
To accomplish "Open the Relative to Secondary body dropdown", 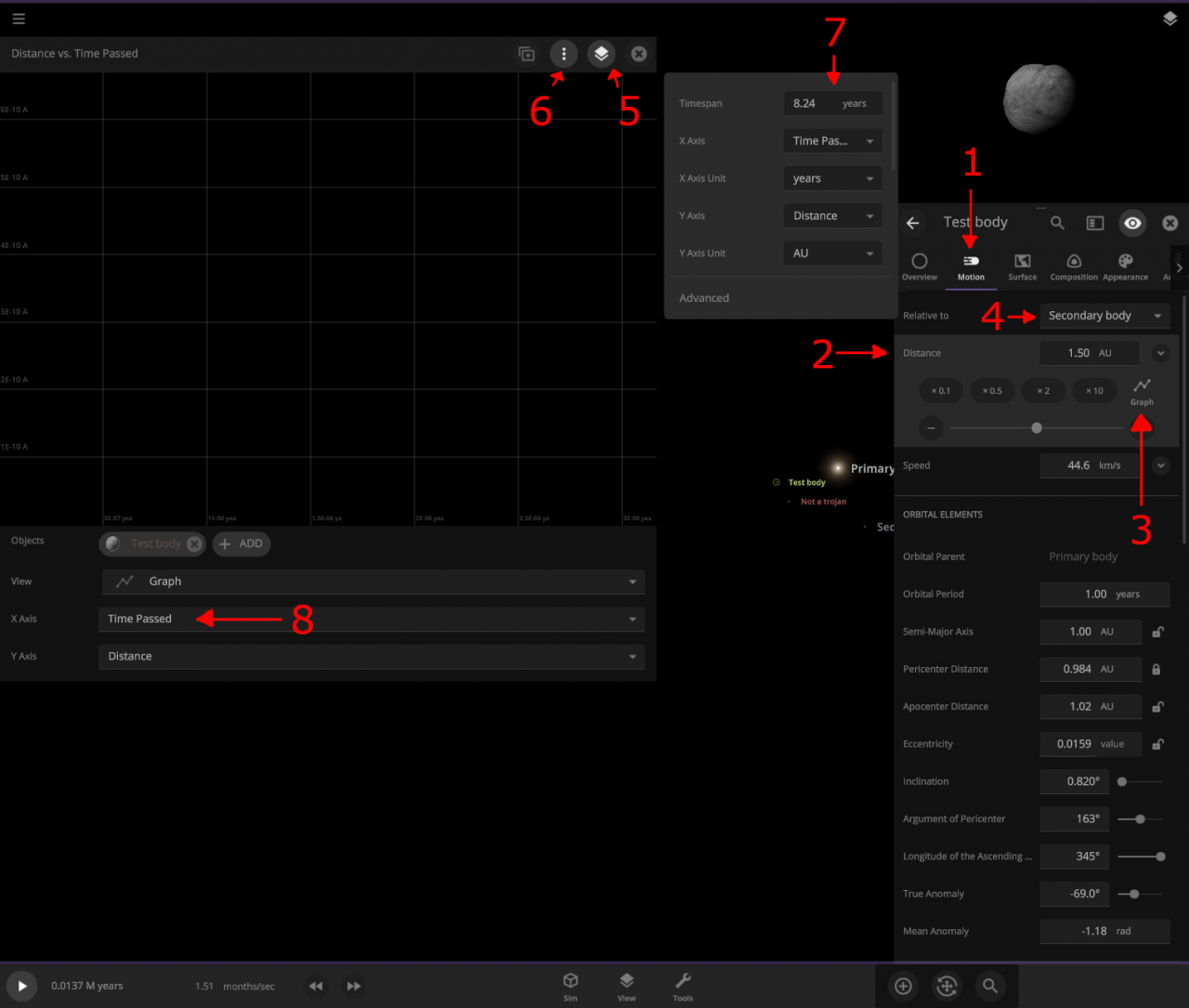I will [1104, 316].
